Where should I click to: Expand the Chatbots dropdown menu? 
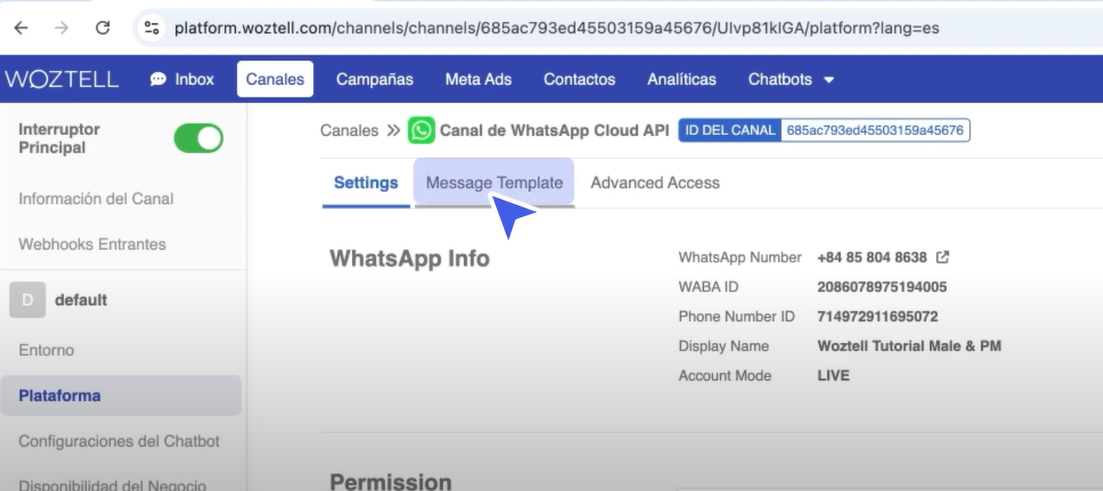point(791,79)
